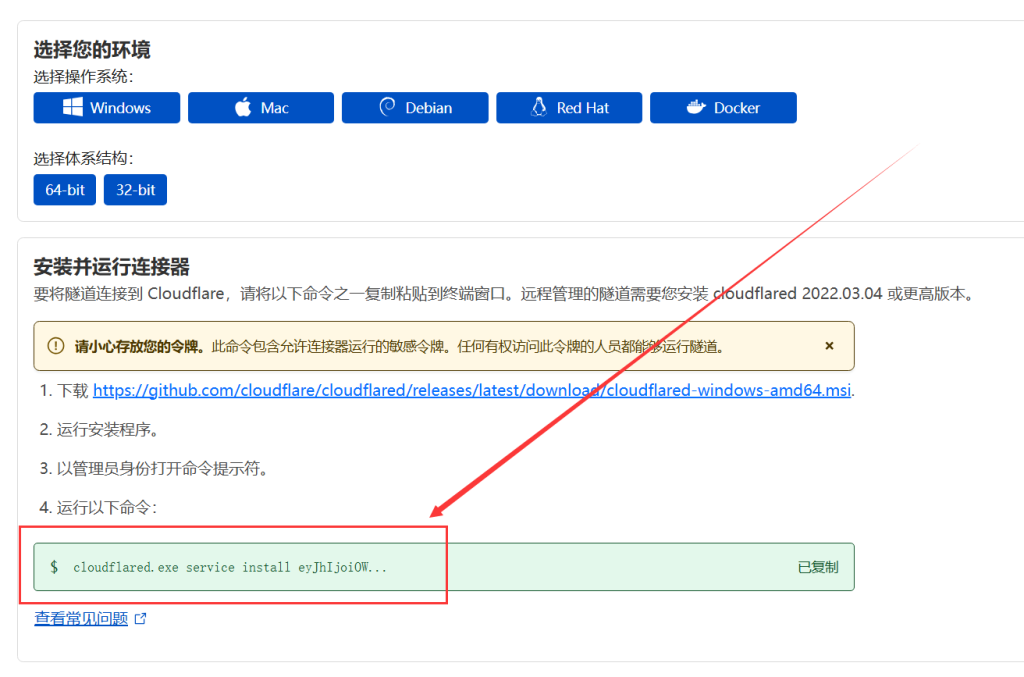Select the 64-bit architecture option
1024x677 pixels.
(65, 189)
